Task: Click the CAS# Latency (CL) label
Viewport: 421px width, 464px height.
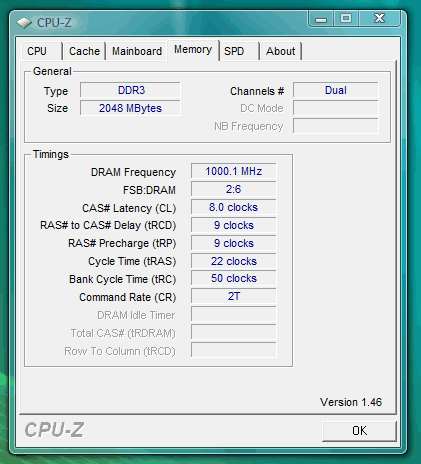Action: 129,208
